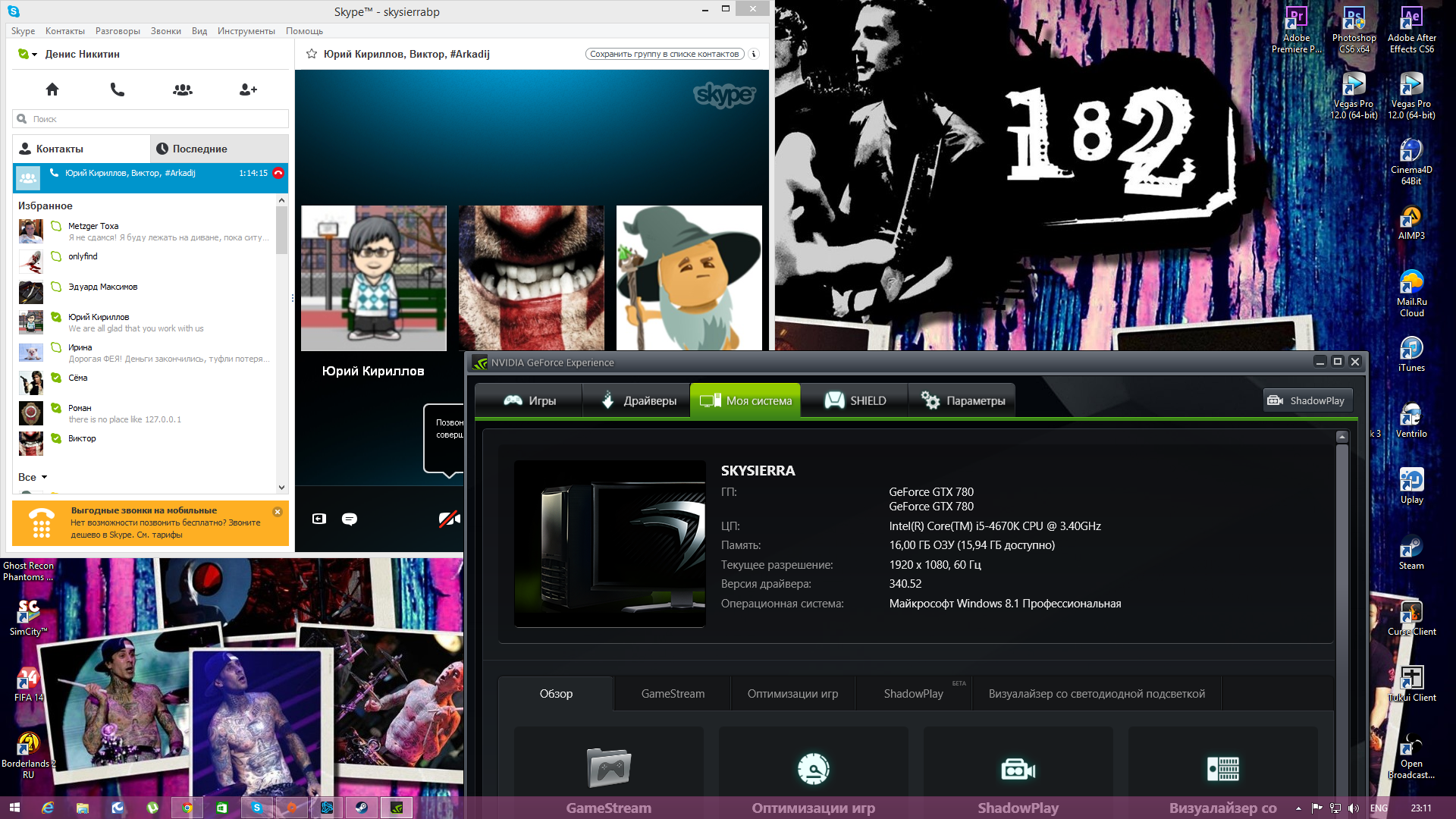Viewport: 1456px width, 819px height.
Task: Click the GameStream folder gamepad icon
Action: pos(609,768)
